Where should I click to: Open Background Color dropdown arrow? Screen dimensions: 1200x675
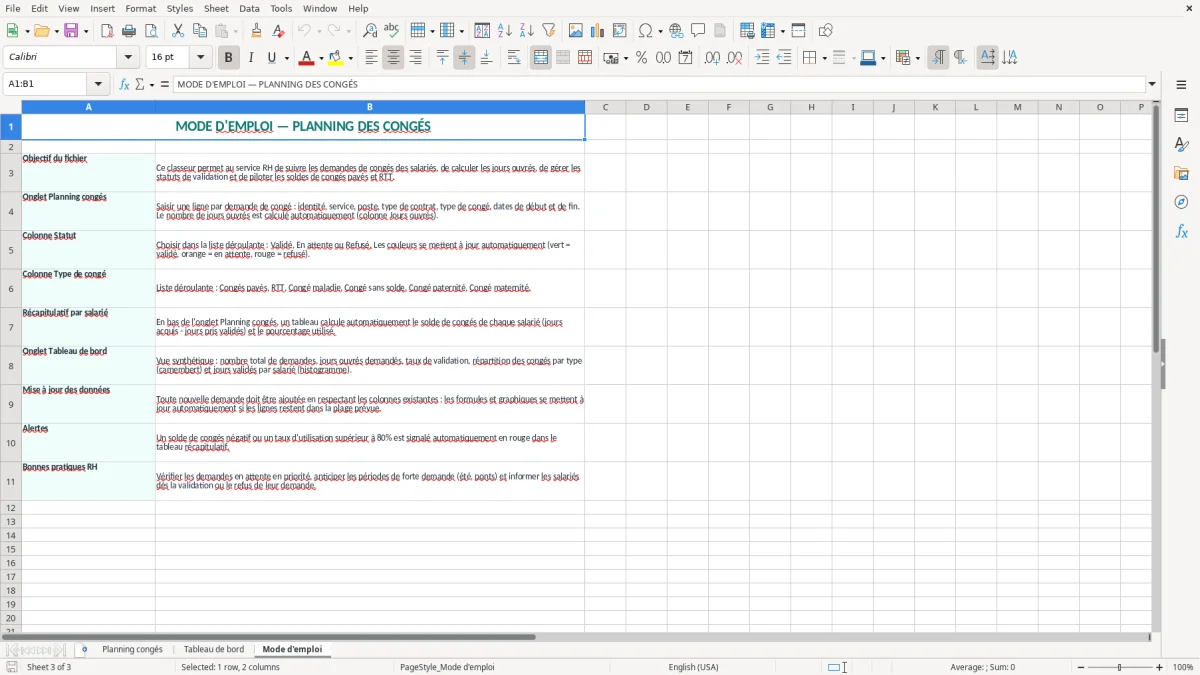(x=350, y=58)
